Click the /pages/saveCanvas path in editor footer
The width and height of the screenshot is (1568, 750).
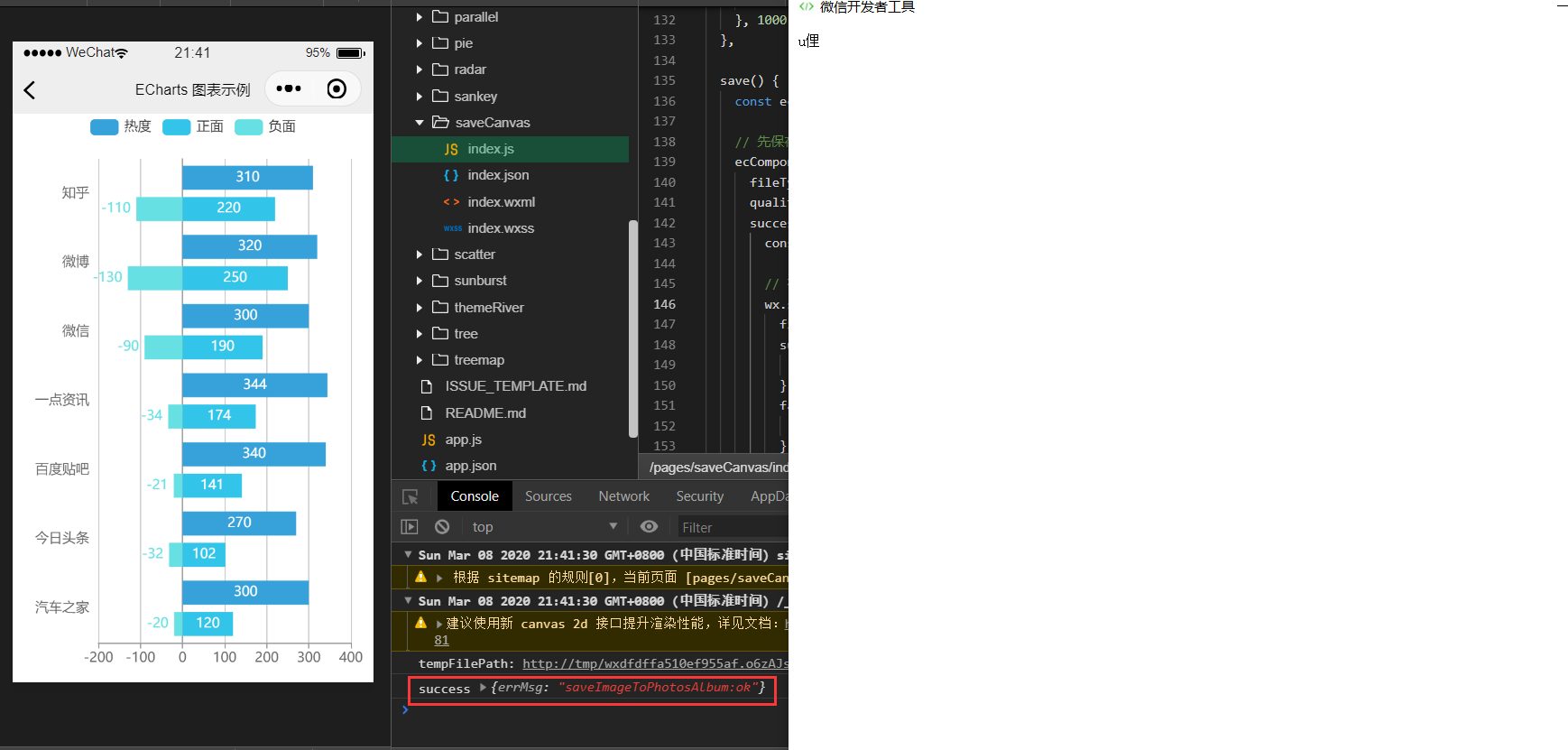point(718,467)
